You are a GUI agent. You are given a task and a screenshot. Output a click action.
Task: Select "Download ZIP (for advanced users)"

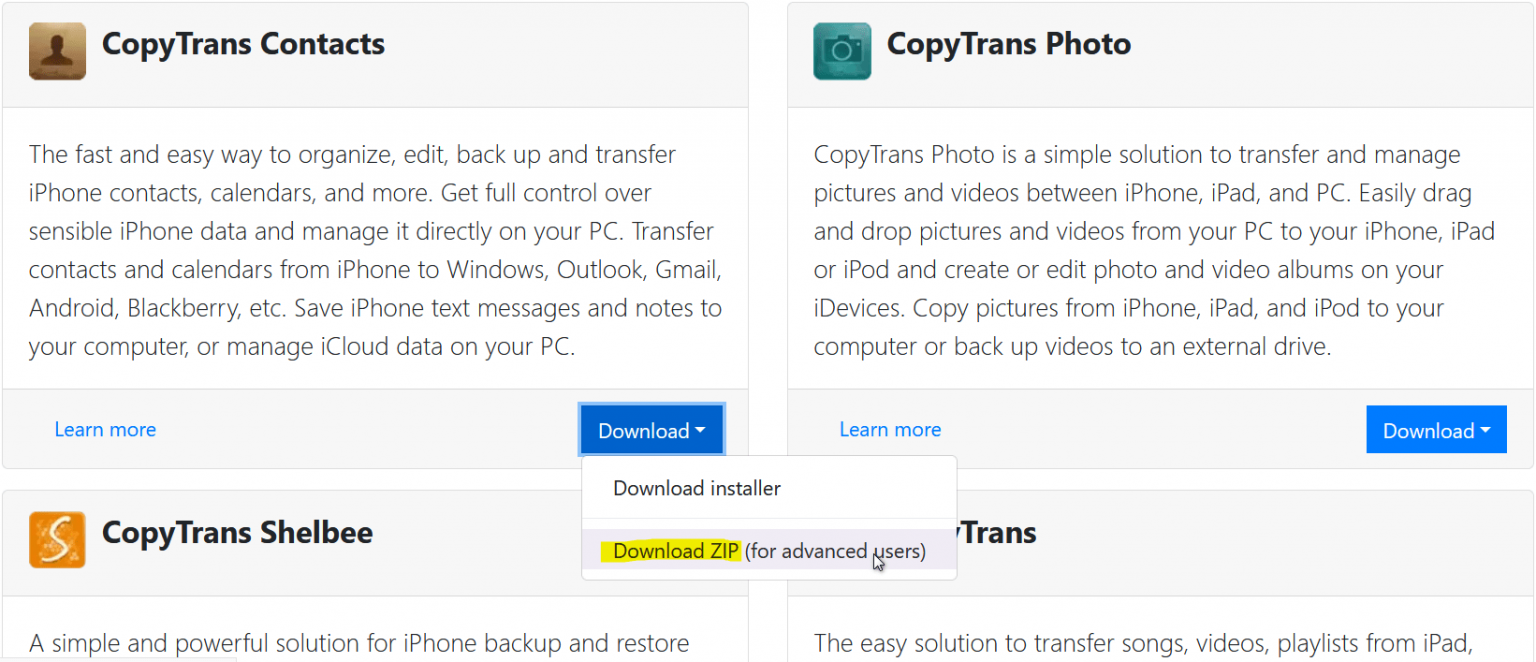coord(770,551)
